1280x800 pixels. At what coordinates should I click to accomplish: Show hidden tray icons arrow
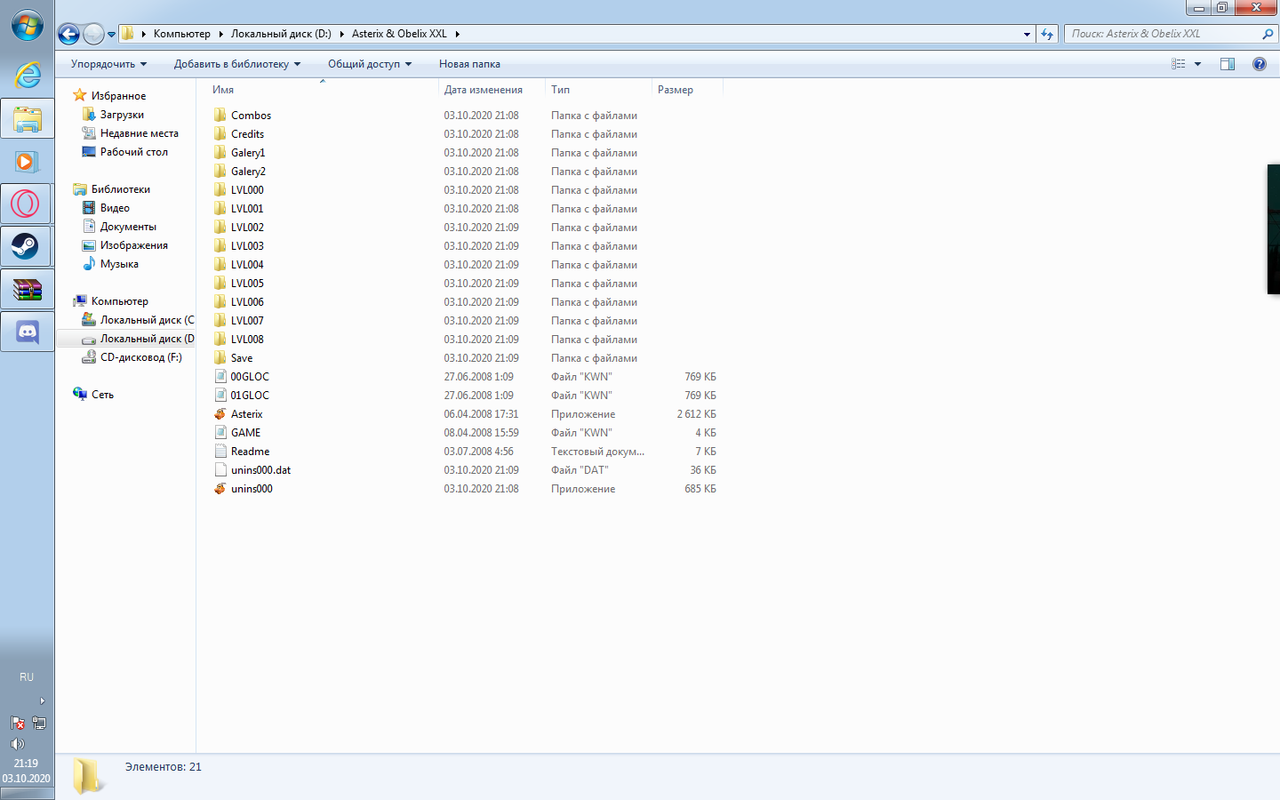coord(42,701)
